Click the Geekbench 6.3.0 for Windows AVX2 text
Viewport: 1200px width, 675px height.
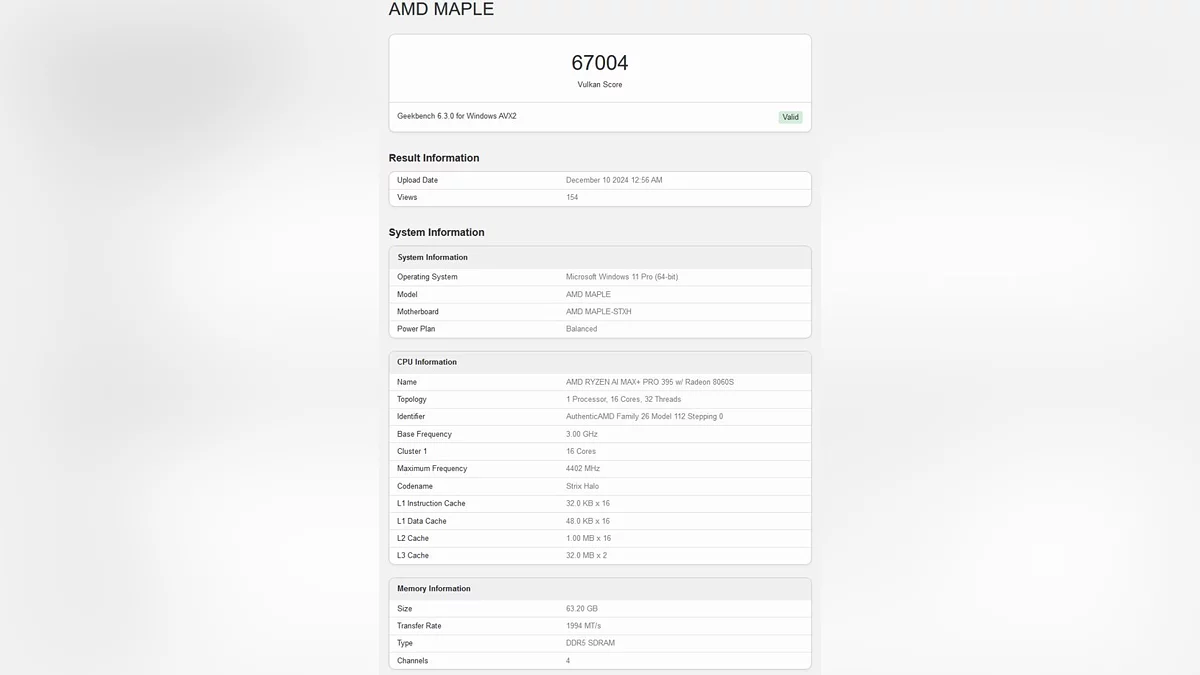(457, 116)
